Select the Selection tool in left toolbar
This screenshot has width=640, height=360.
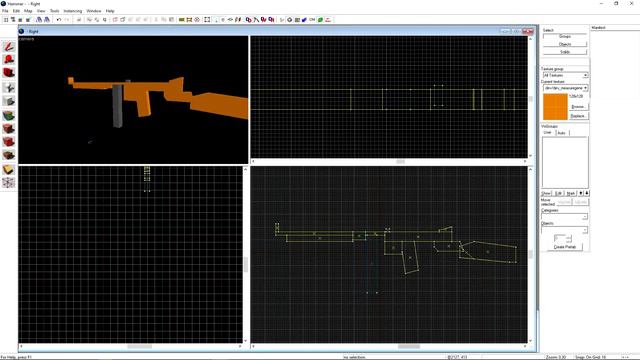point(9,46)
